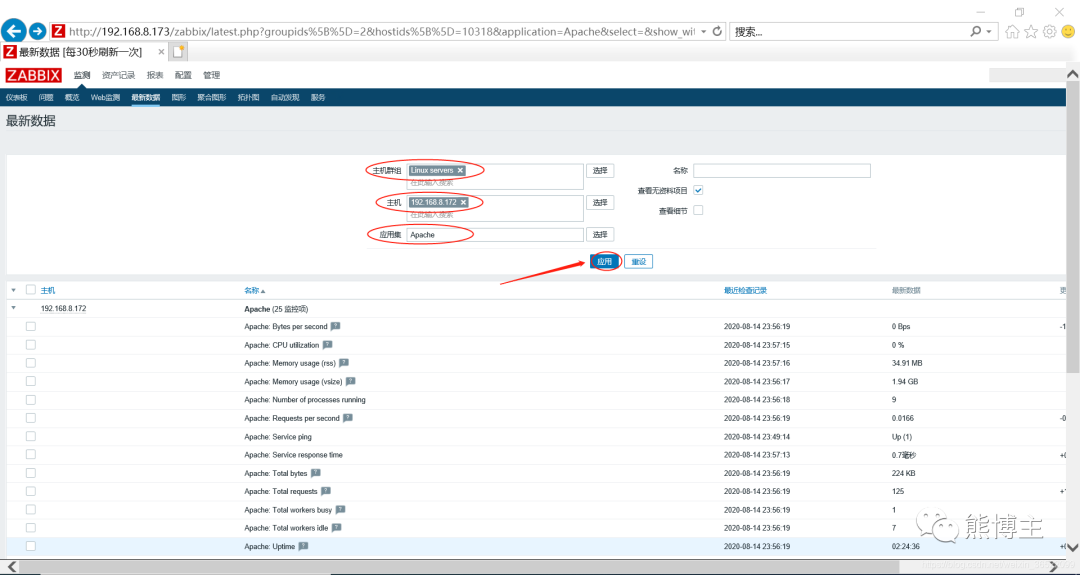The height and width of the screenshot is (575, 1080).
Task: Click the page refresh icon in address bar
Action: click(x=717, y=31)
